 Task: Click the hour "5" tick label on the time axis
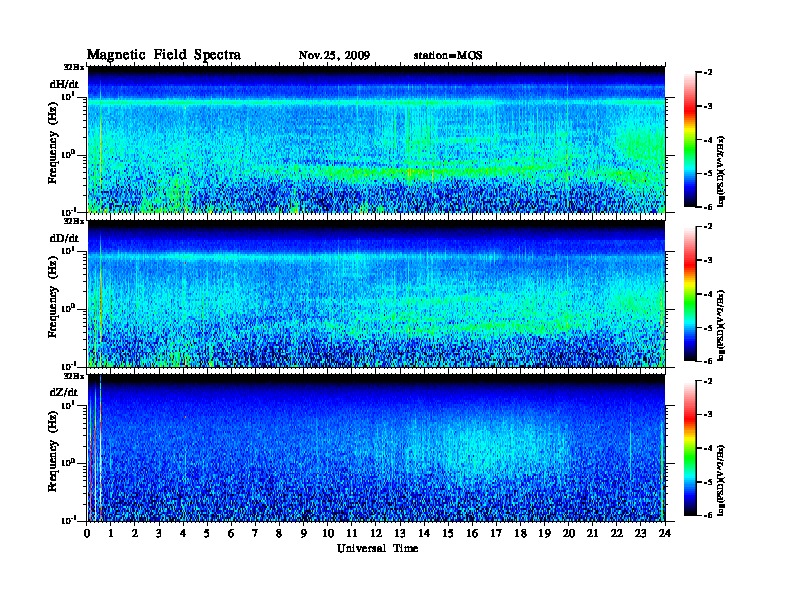207,533
